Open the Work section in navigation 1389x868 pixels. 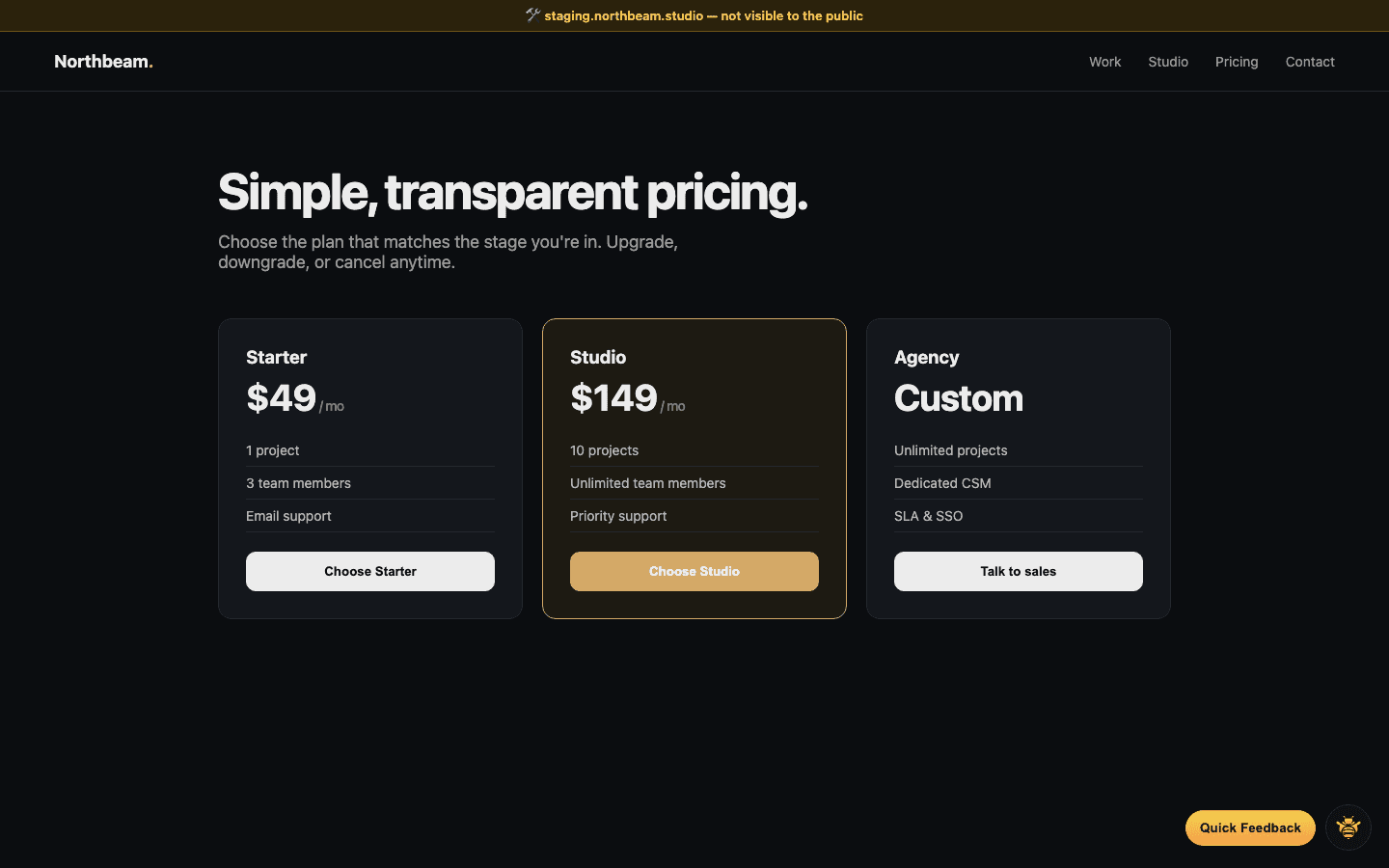click(x=1104, y=62)
